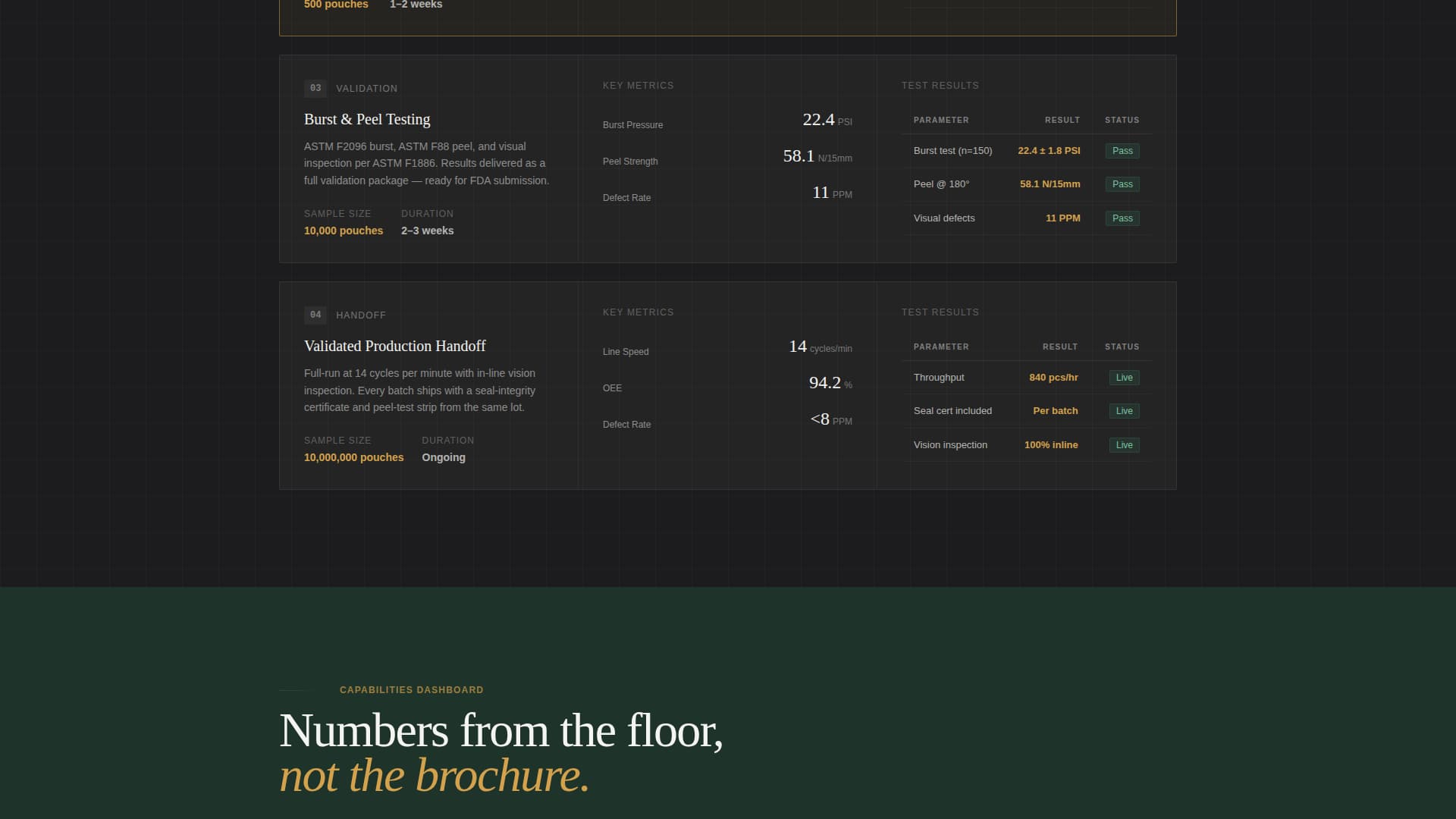Click the 840 pcs/hr throughput result
This screenshot has height=819, width=1456.
pyautogui.click(x=1053, y=378)
